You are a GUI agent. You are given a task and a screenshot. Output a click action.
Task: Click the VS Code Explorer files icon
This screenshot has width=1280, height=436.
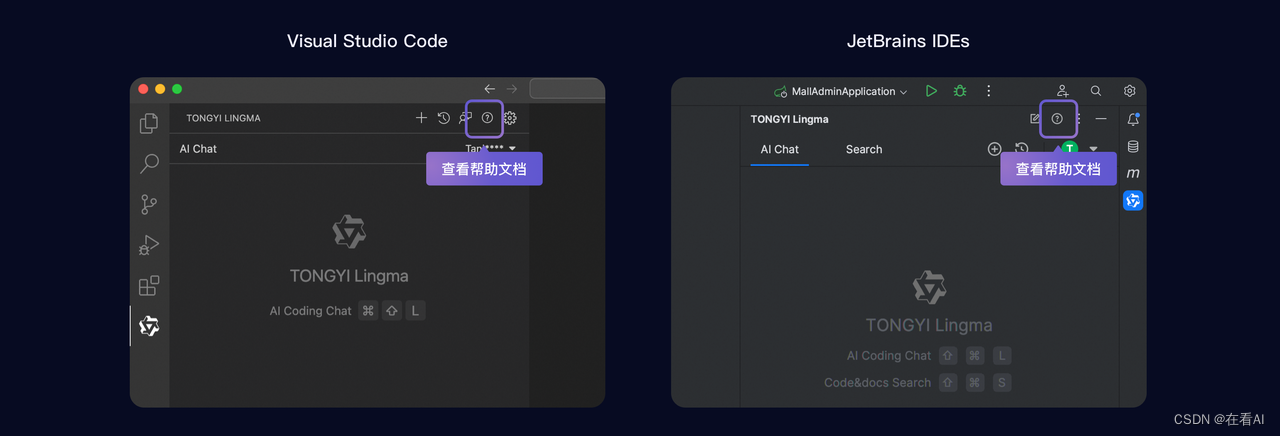pyautogui.click(x=149, y=123)
